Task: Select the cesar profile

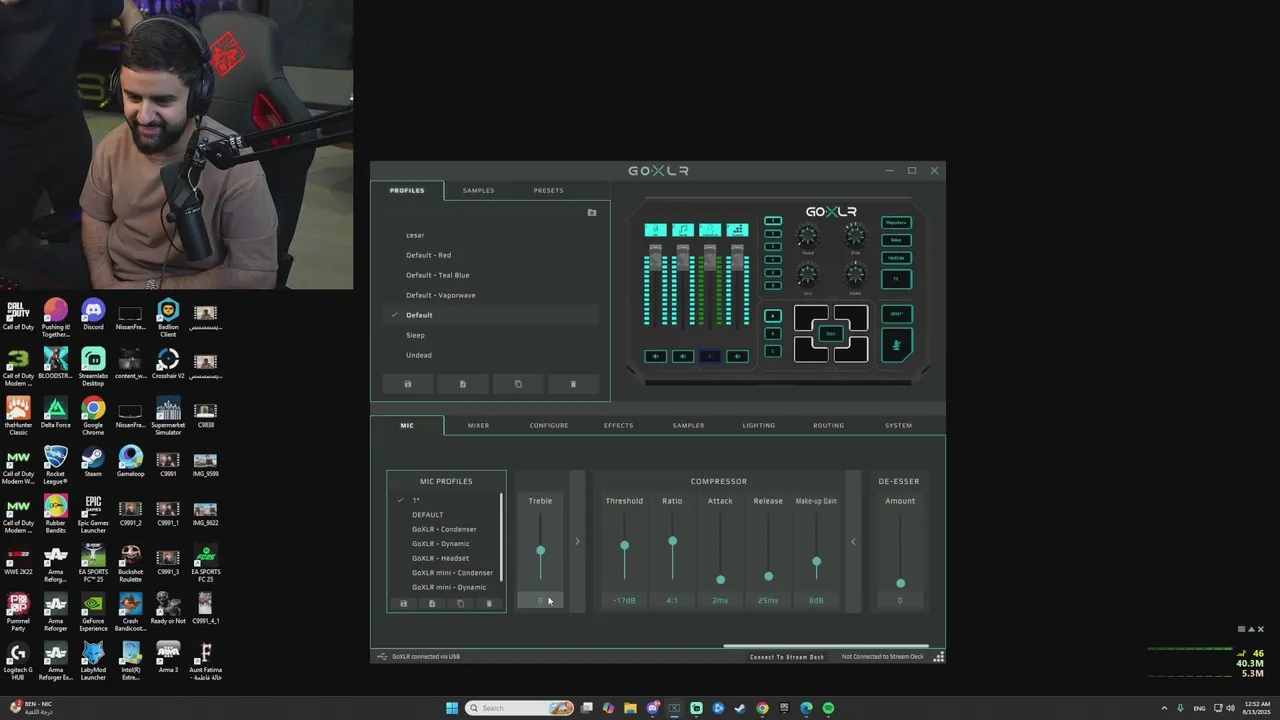Action: [x=415, y=235]
